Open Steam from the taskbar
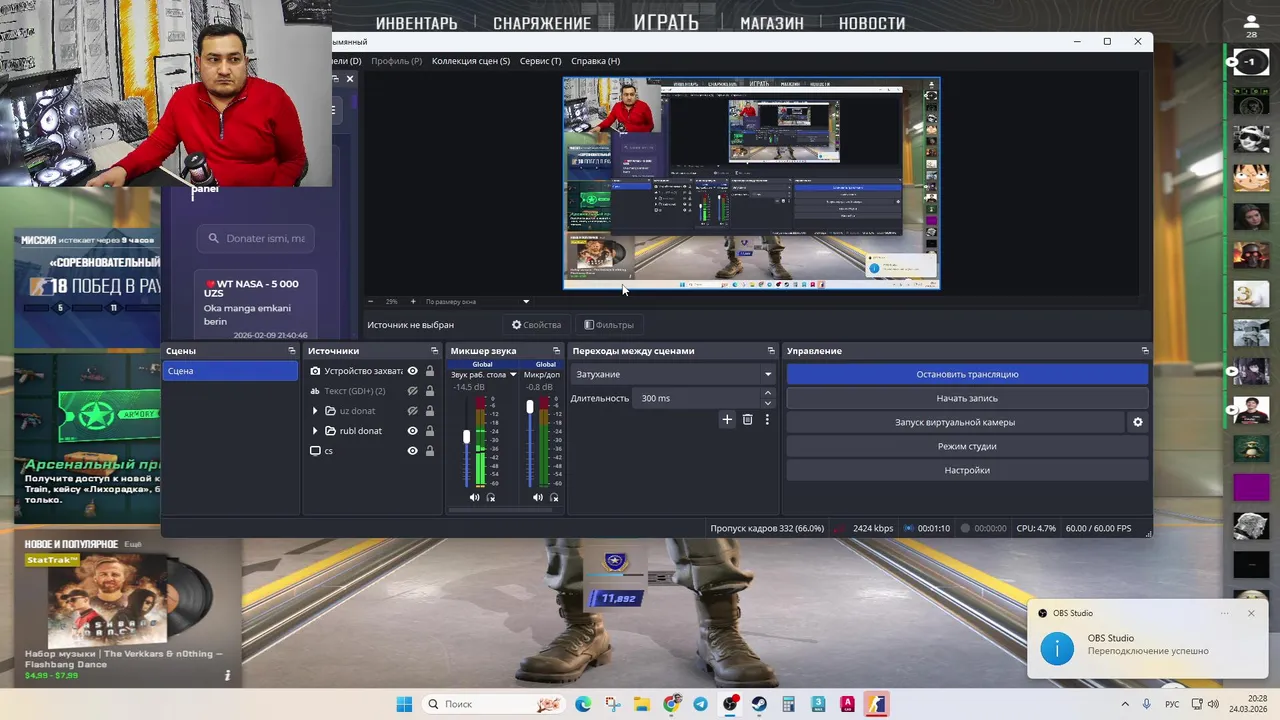Image resolution: width=1280 pixels, height=720 pixels. pyautogui.click(x=759, y=704)
